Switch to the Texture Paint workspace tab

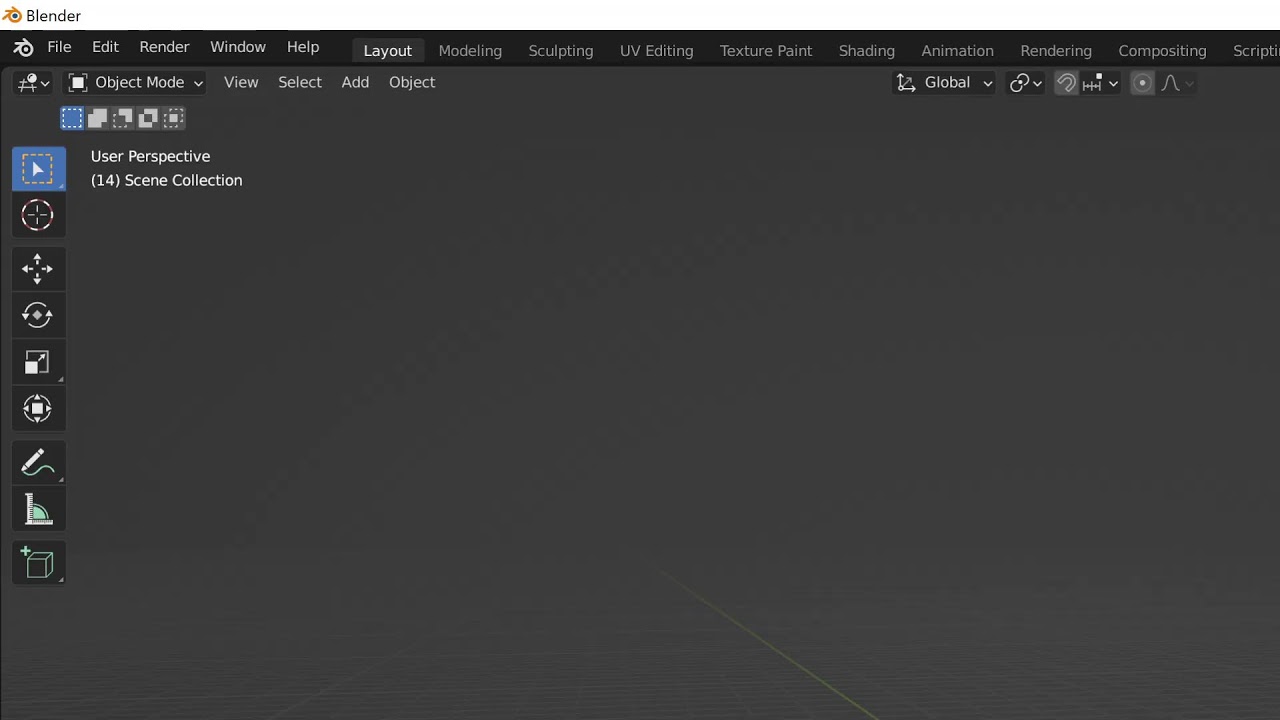pos(766,51)
